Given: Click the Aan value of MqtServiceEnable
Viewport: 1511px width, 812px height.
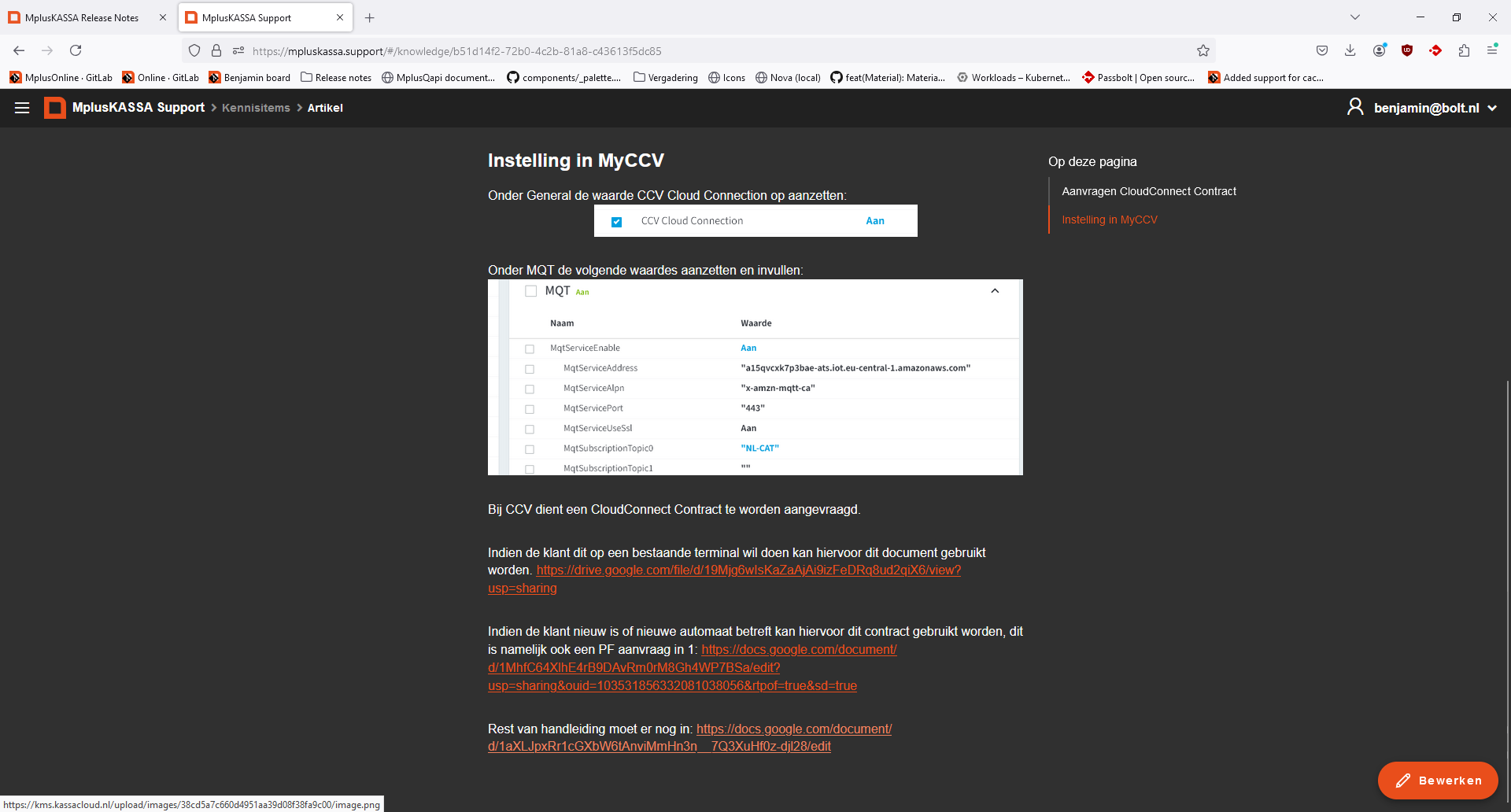Looking at the screenshot, I should [x=748, y=348].
